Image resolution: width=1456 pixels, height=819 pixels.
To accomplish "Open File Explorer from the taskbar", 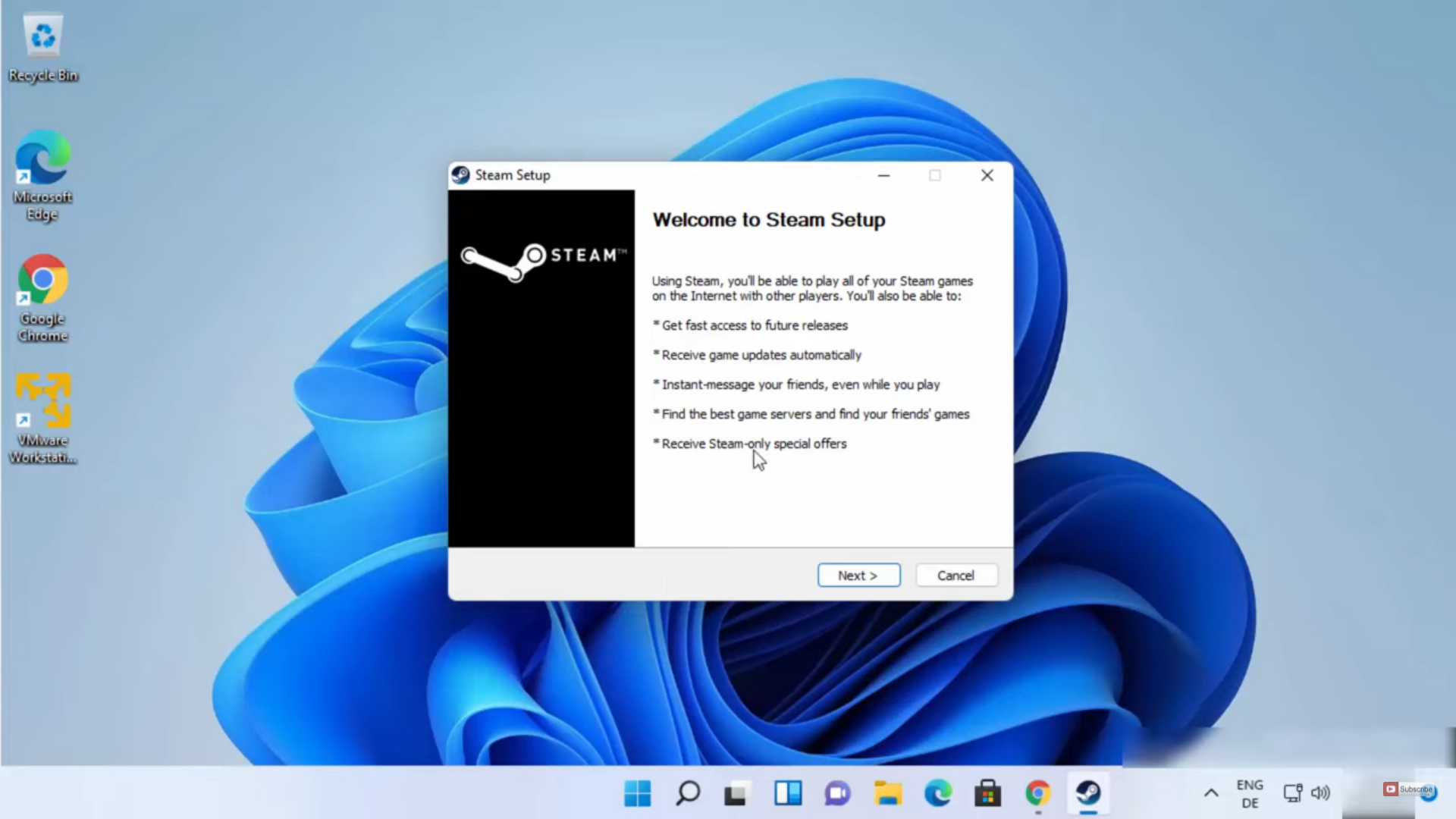I will coord(888,793).
